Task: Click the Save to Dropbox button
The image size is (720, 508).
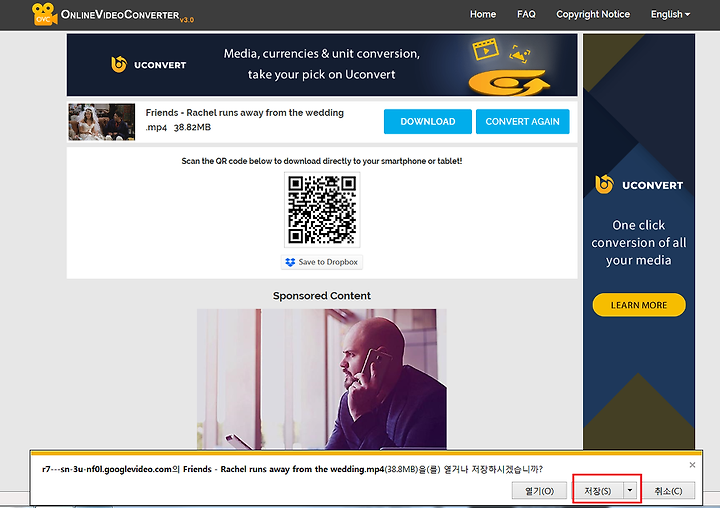Action: pyautogui.click(x=322, y=262)
